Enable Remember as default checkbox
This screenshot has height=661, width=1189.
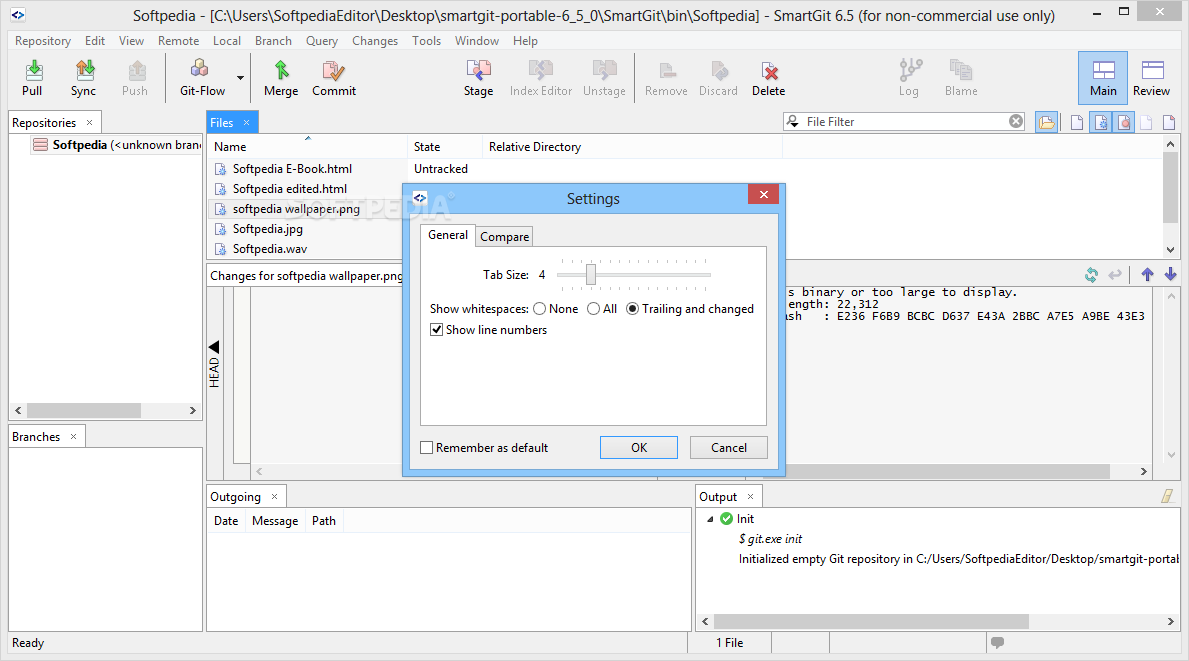pyautogui.click(x=427, y=448)
